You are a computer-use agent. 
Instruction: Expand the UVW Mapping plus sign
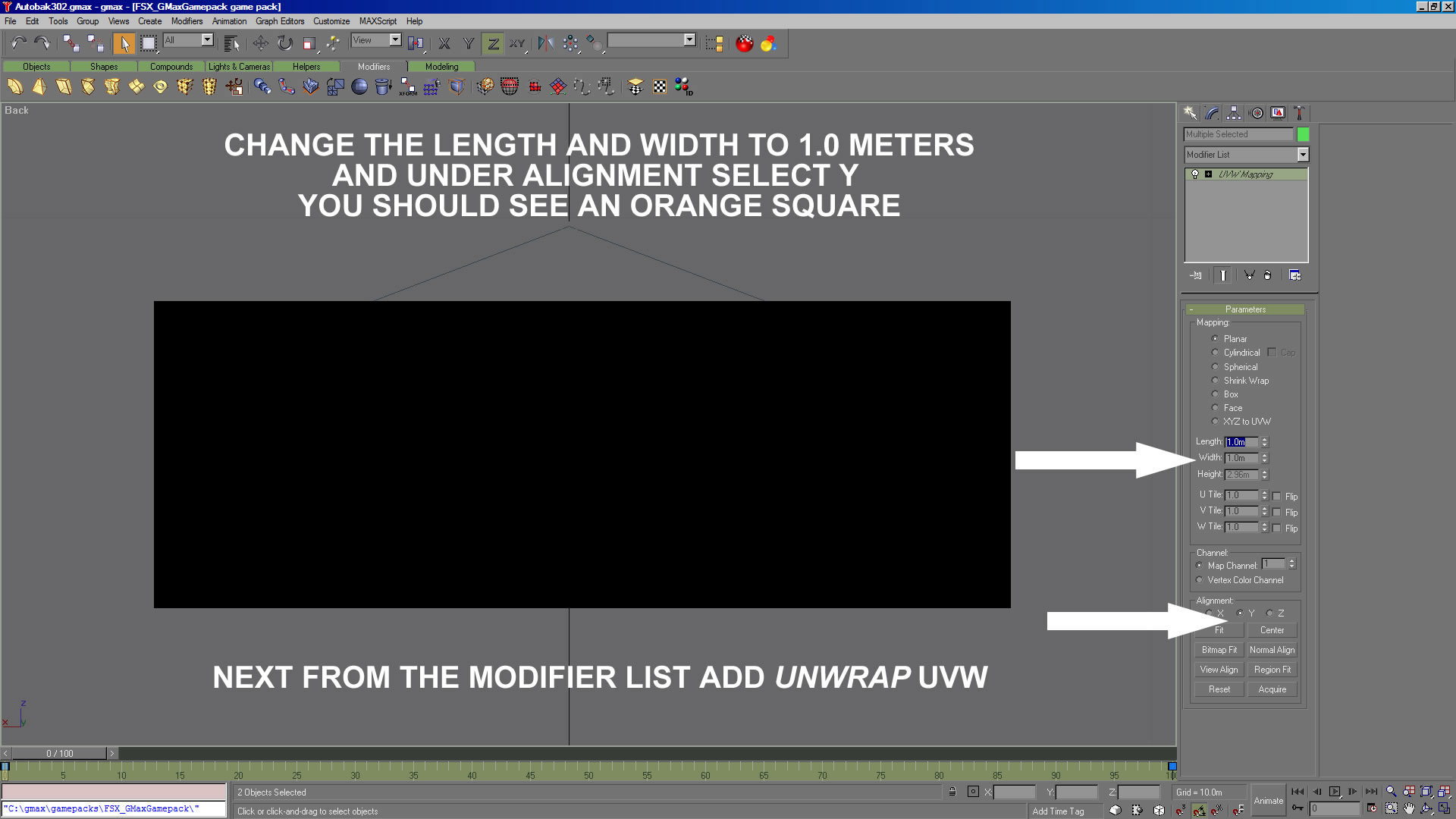1209,174
